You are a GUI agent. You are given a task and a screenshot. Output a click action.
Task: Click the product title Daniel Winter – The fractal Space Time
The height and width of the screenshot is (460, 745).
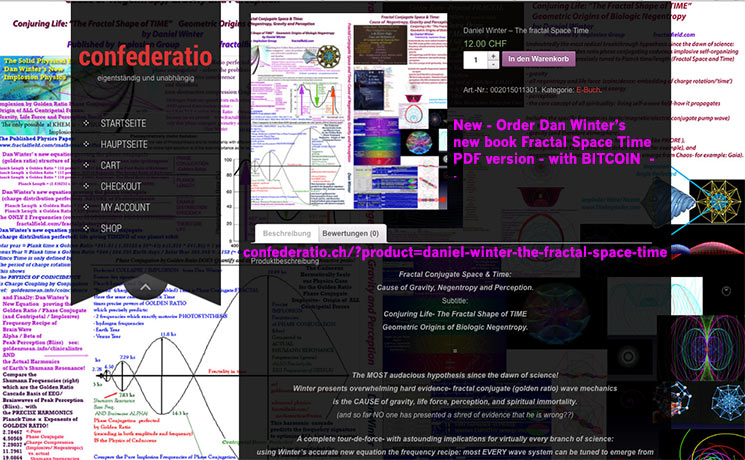pos(526,30)
